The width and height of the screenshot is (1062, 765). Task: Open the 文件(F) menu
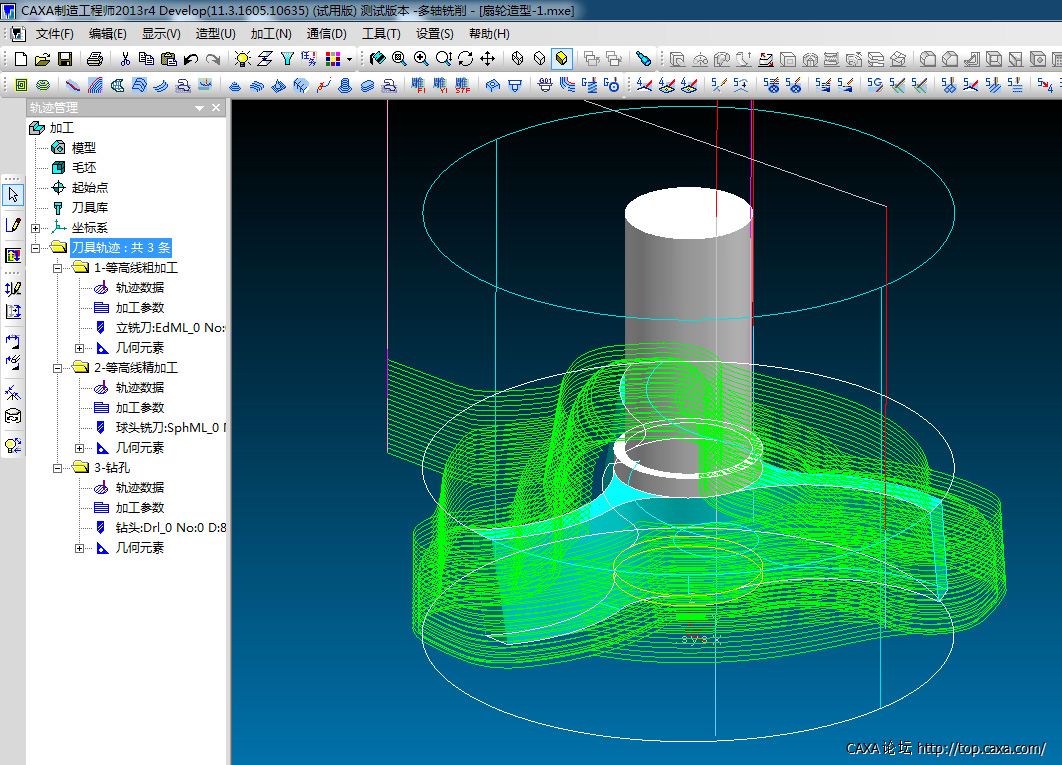(x=54, y=34)
